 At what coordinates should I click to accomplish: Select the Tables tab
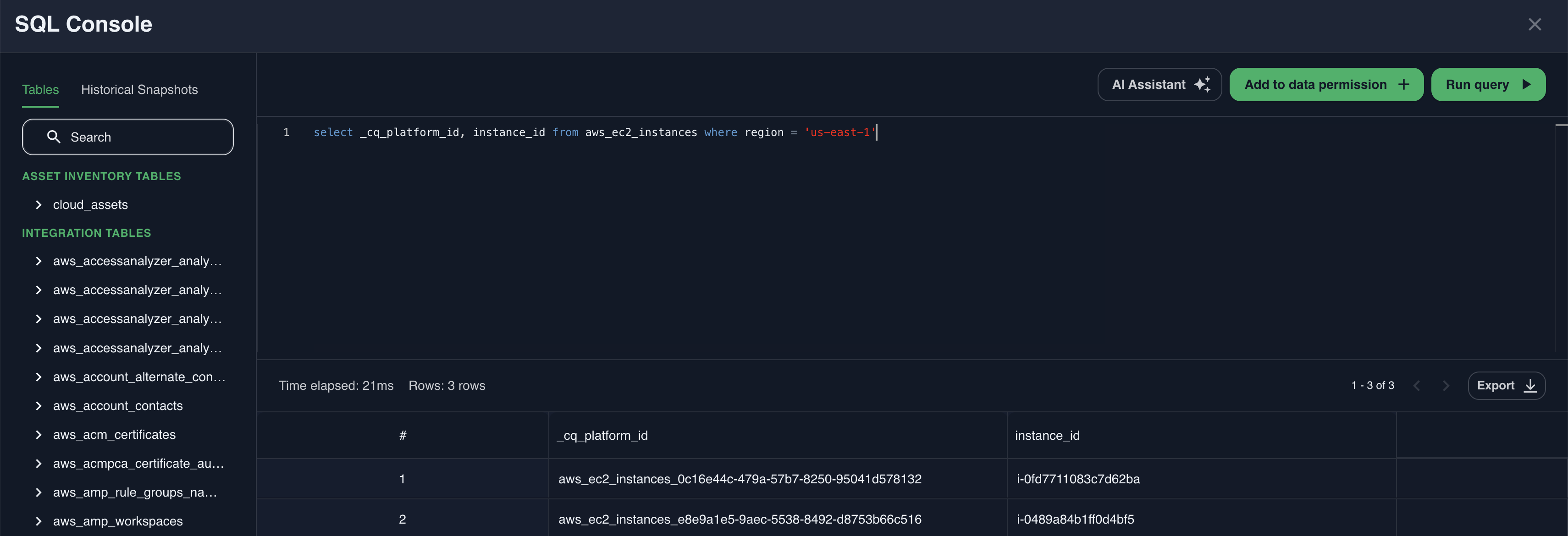[40, 90]
